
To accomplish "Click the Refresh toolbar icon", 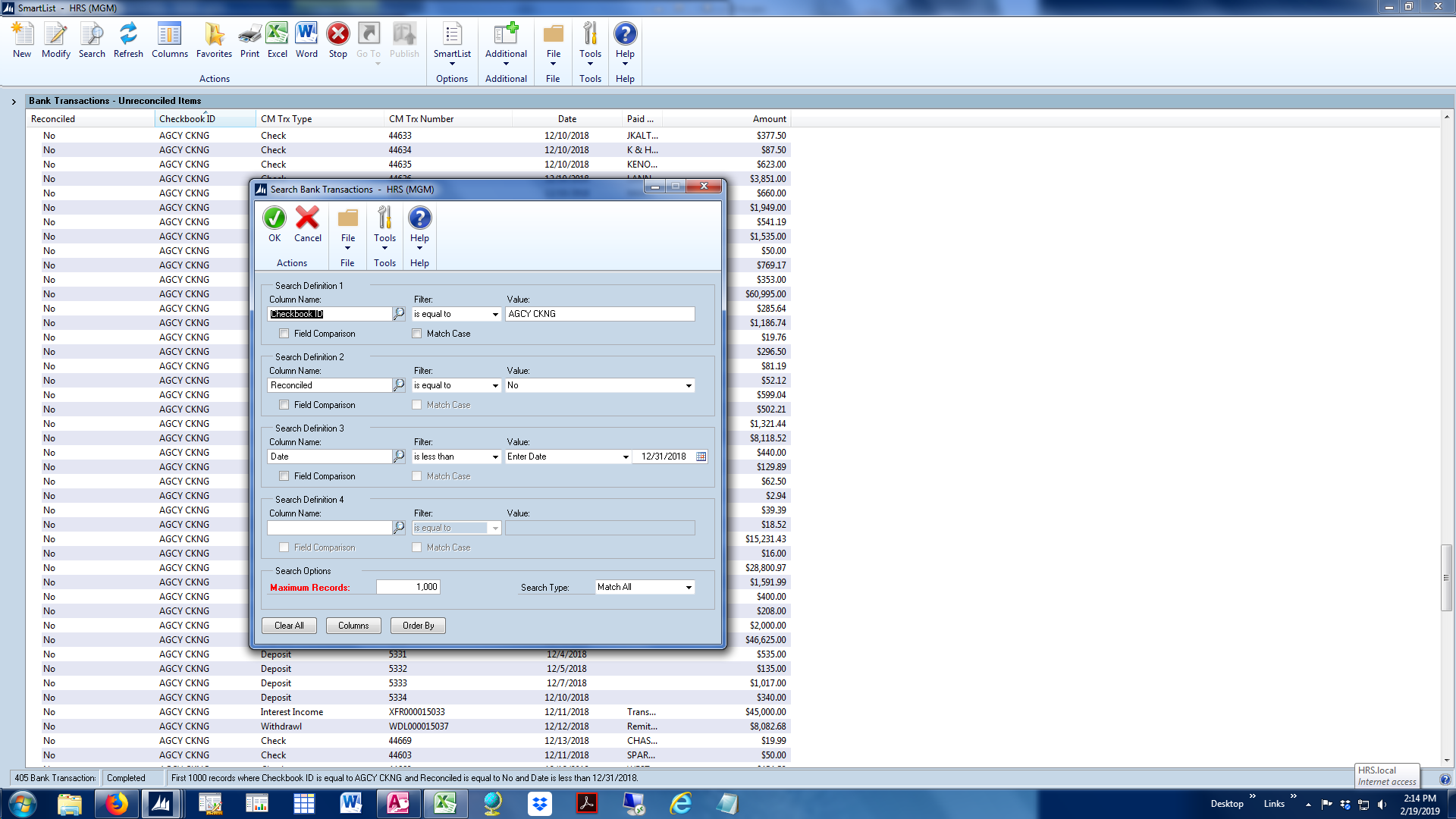I will tap(128, 35).
